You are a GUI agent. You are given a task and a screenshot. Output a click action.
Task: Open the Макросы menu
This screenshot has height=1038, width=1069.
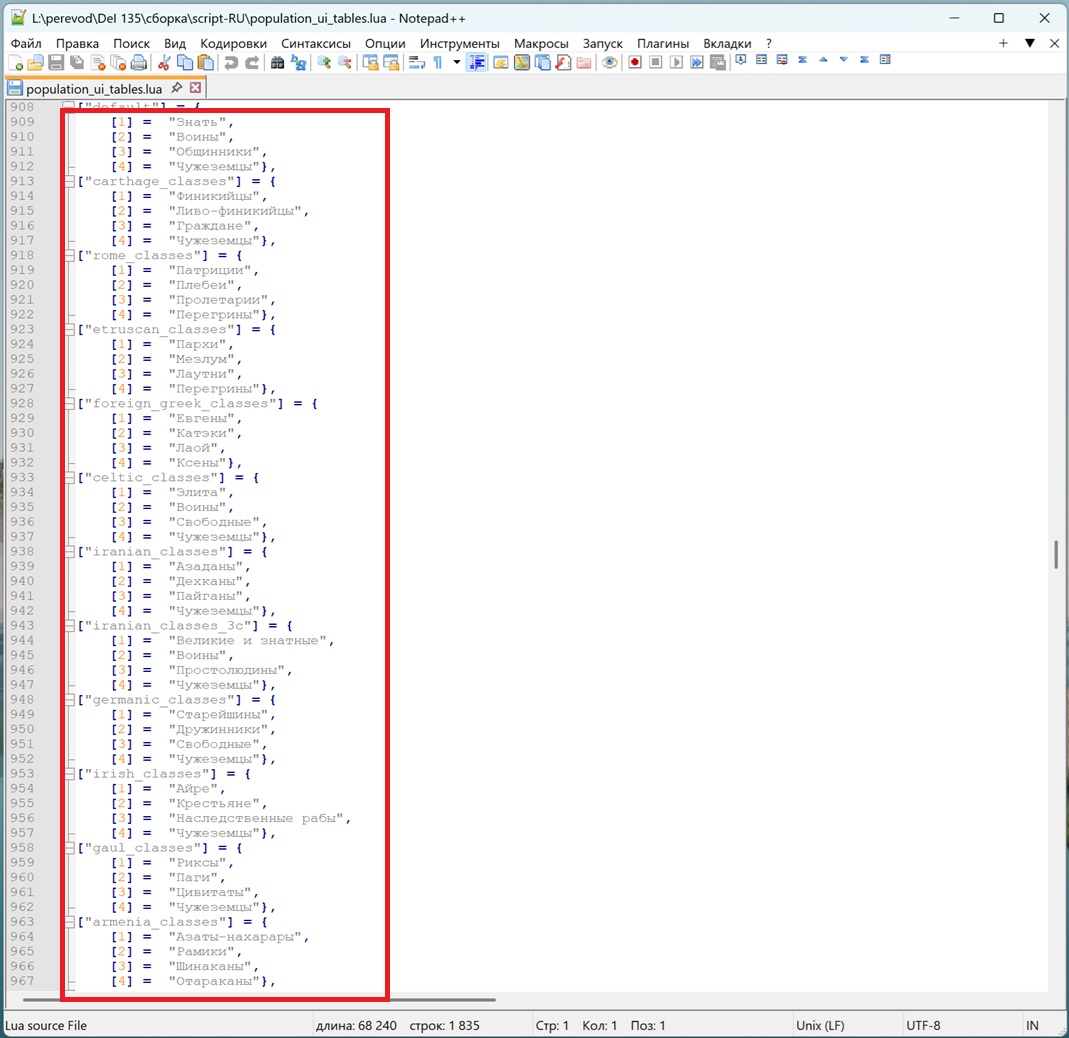[x=541, y=43]
